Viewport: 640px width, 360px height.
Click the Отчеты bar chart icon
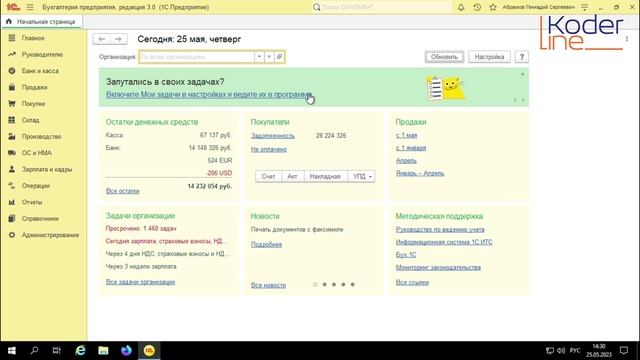point(12,202)
